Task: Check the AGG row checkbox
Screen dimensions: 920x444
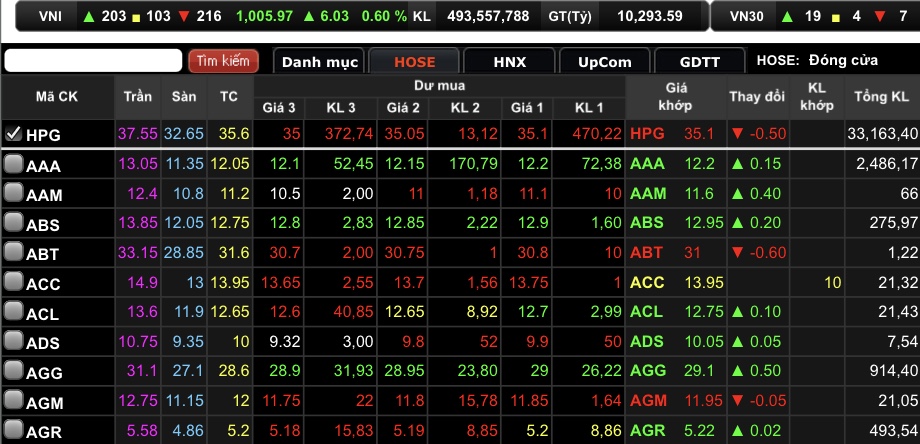Action: 13,370
